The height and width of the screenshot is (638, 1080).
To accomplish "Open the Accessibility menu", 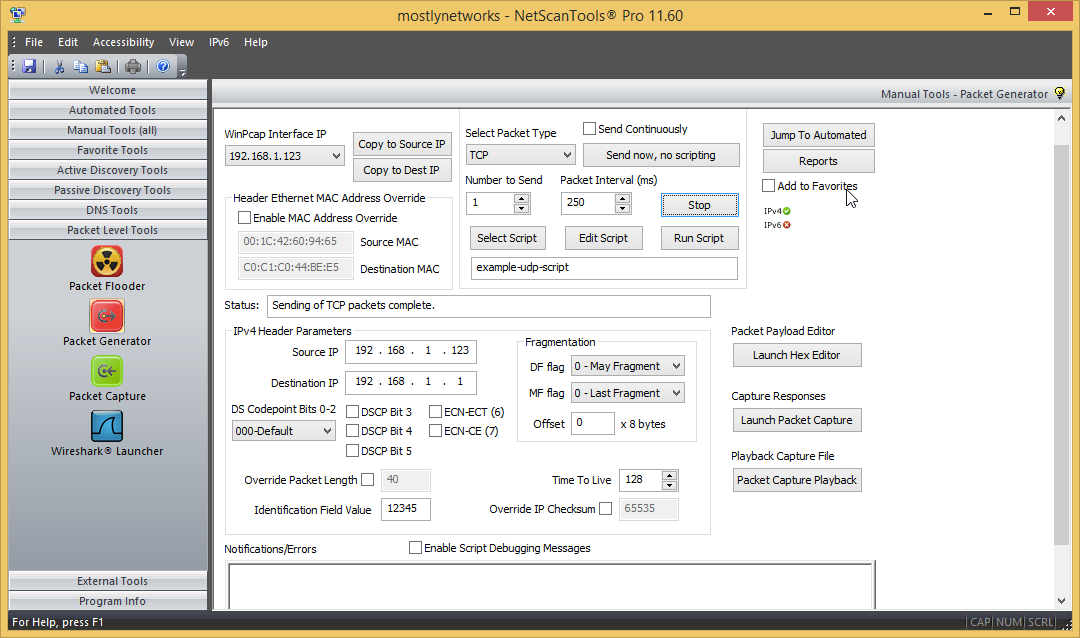I will 123,42.
